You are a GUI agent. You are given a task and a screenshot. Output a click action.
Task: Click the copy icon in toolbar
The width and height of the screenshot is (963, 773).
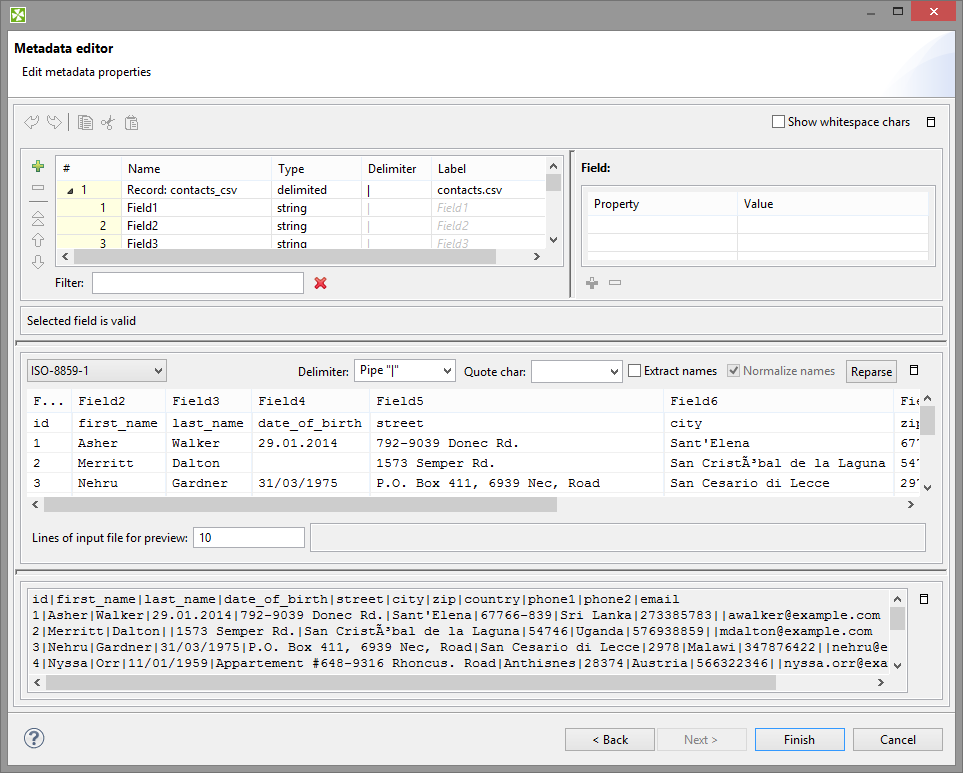[86, 122]
